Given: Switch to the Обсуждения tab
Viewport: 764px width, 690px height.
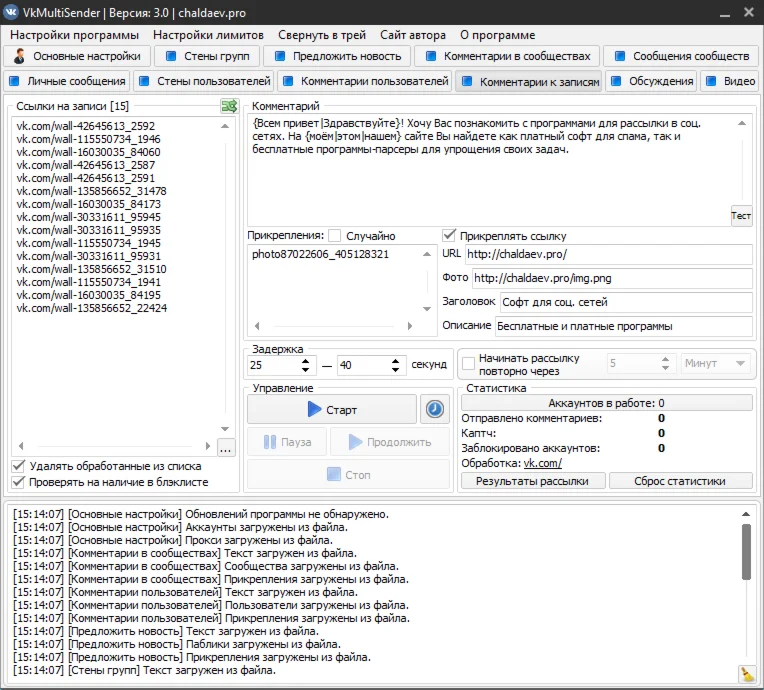Looking at the screenshot, I should (652, 81).
